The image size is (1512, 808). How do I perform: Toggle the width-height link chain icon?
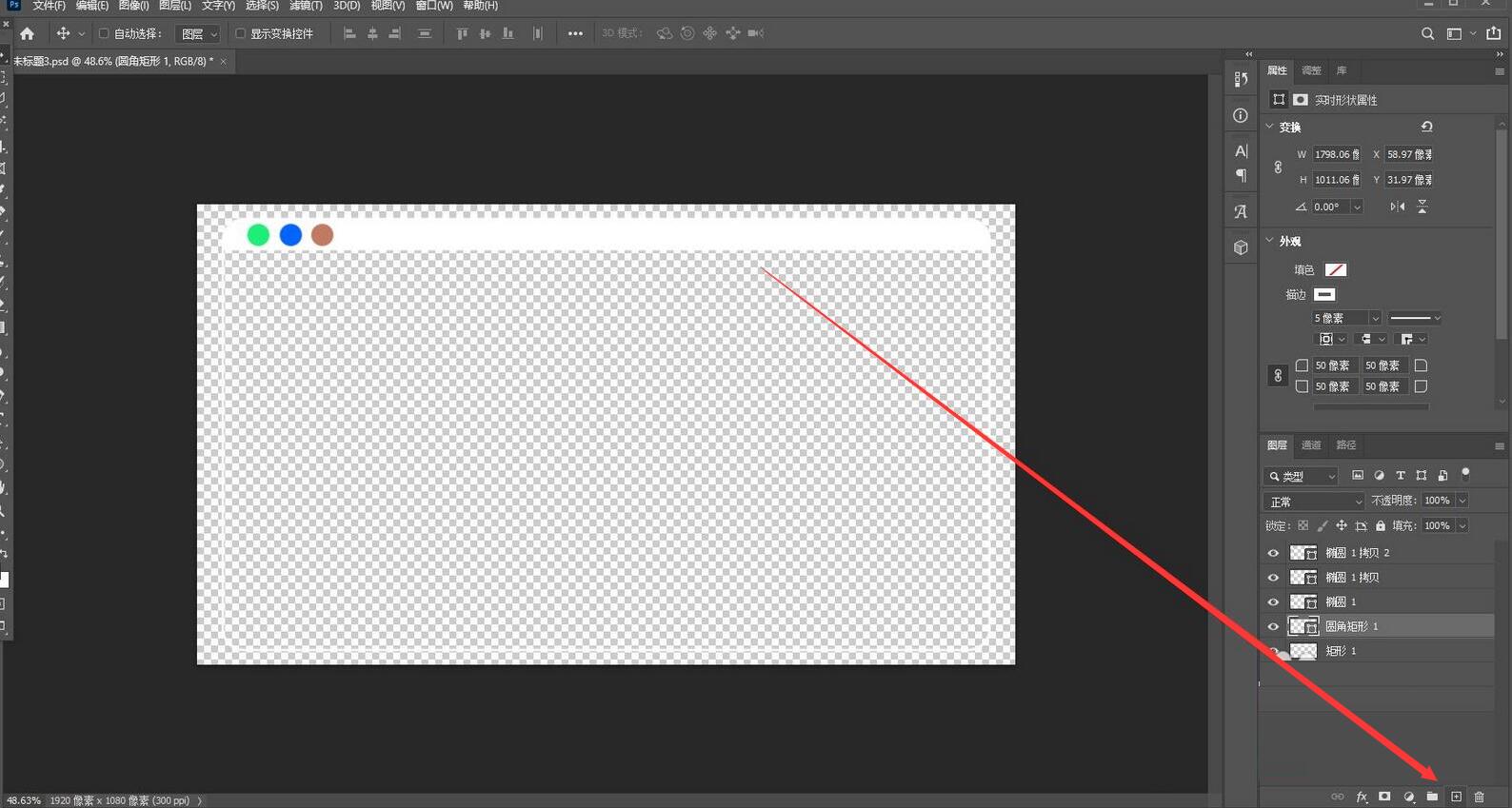click(x=1278, y=167)
